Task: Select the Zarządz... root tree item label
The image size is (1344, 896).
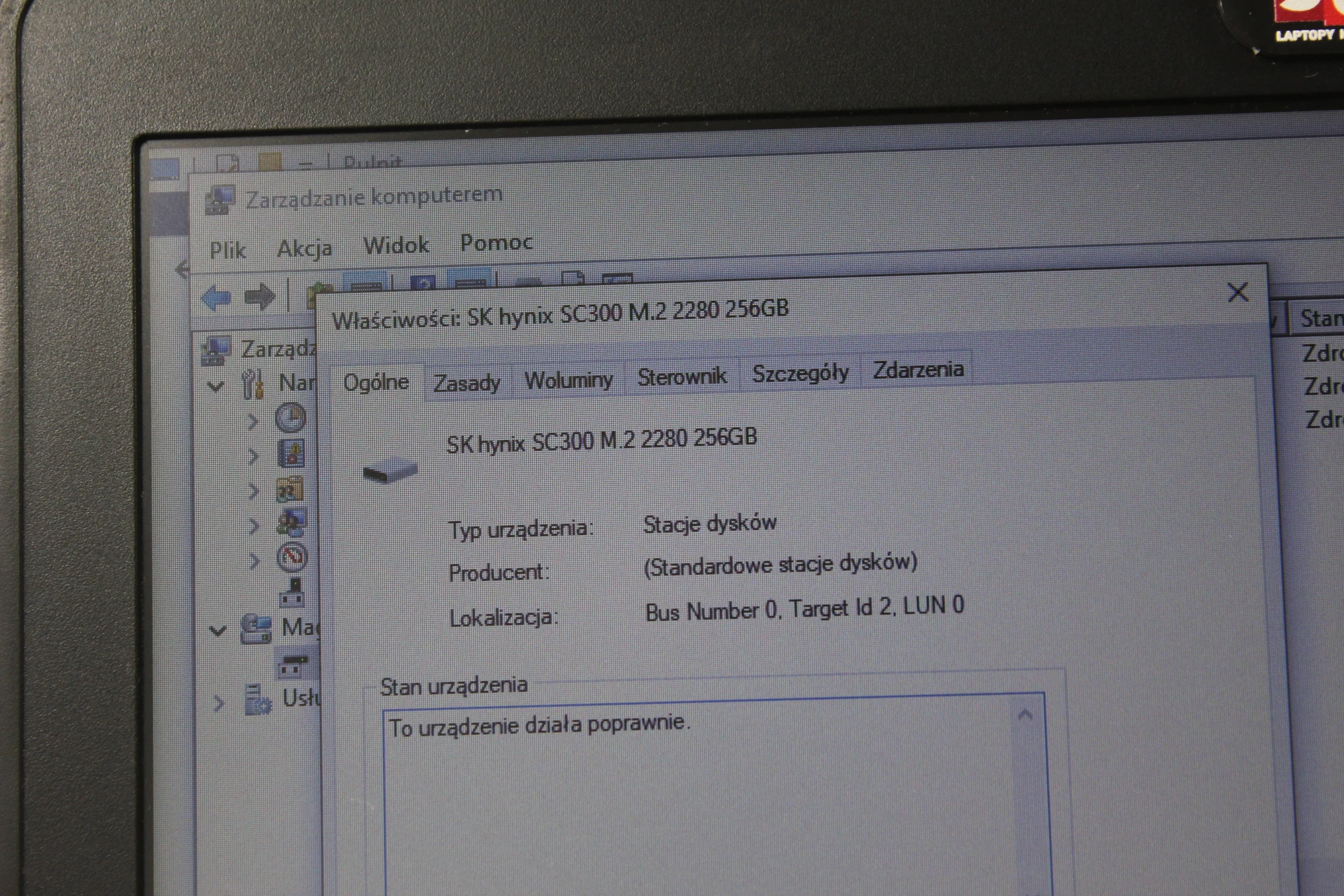Action: (x=278, y=348)
